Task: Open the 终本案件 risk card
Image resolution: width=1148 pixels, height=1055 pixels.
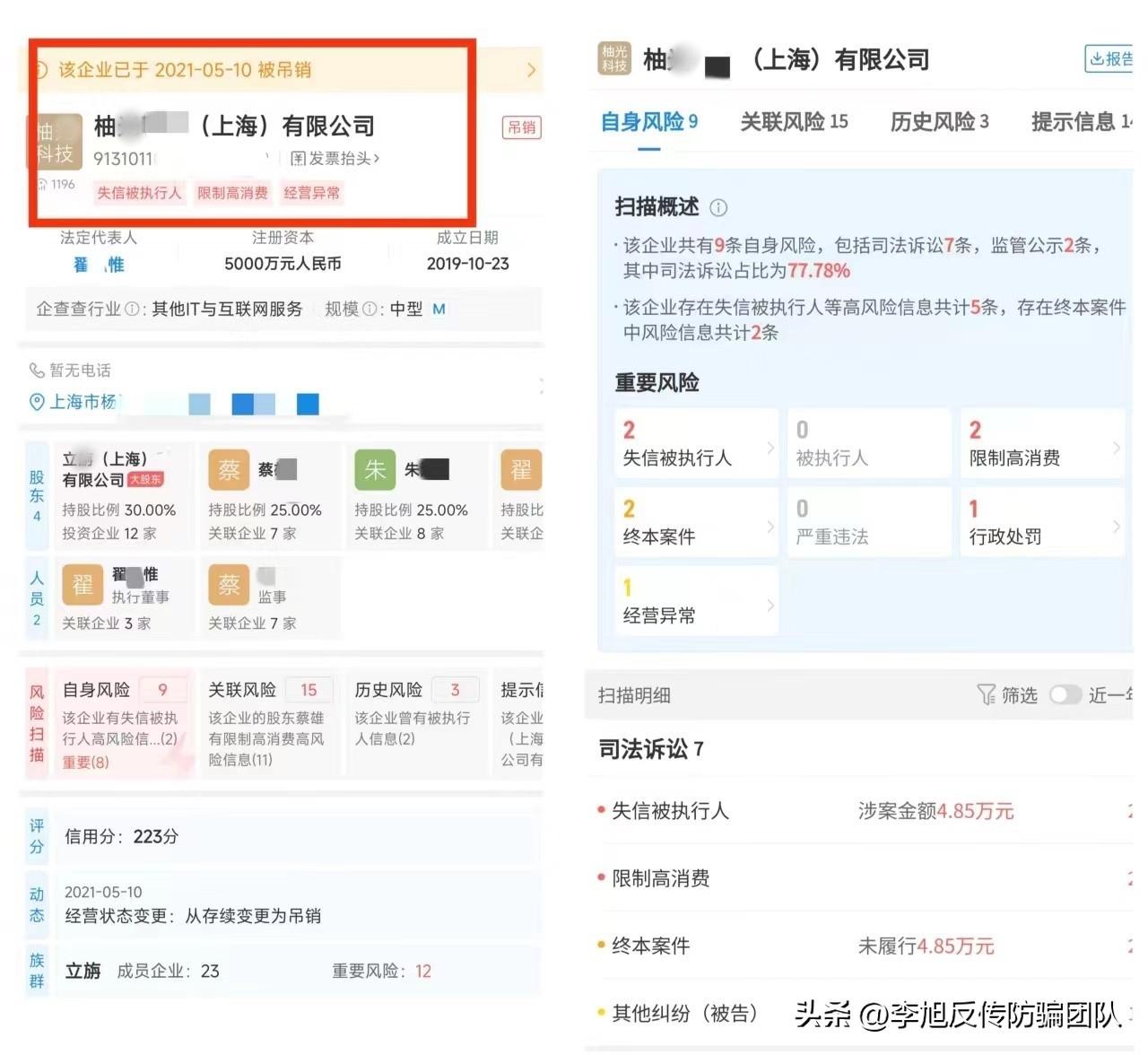Action: pos(696,522)
